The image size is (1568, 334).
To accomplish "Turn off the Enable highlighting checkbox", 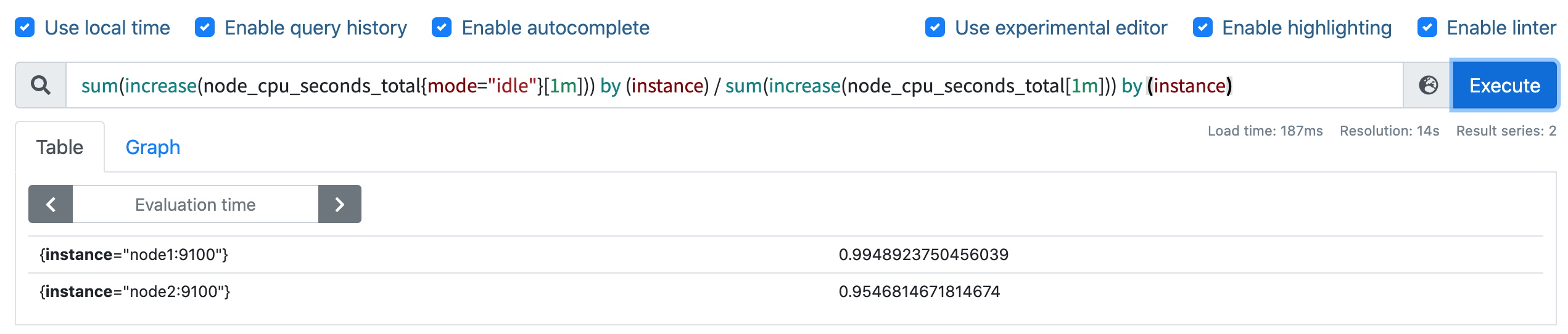I will [1203, 28].
